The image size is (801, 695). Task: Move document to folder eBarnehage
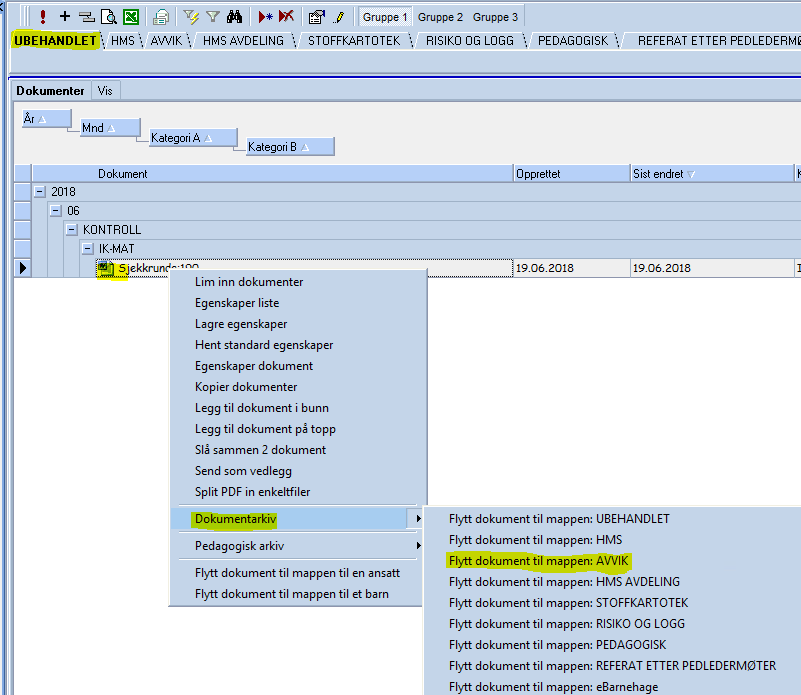coord(613,686)
